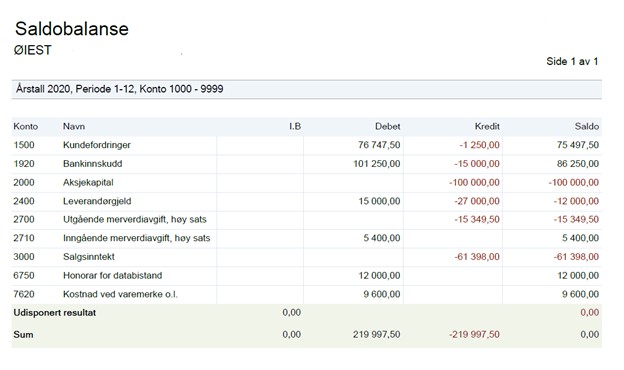Select account number 2710

(x=24, y=238)
